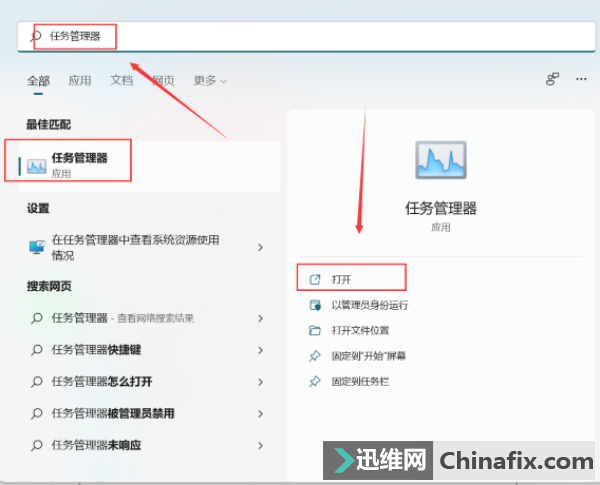Image resolution: width=600 pixels, height=485 pixels.
Task: Click the 以管理员身份运行 shield icon
Action: [x=315, y=305]
